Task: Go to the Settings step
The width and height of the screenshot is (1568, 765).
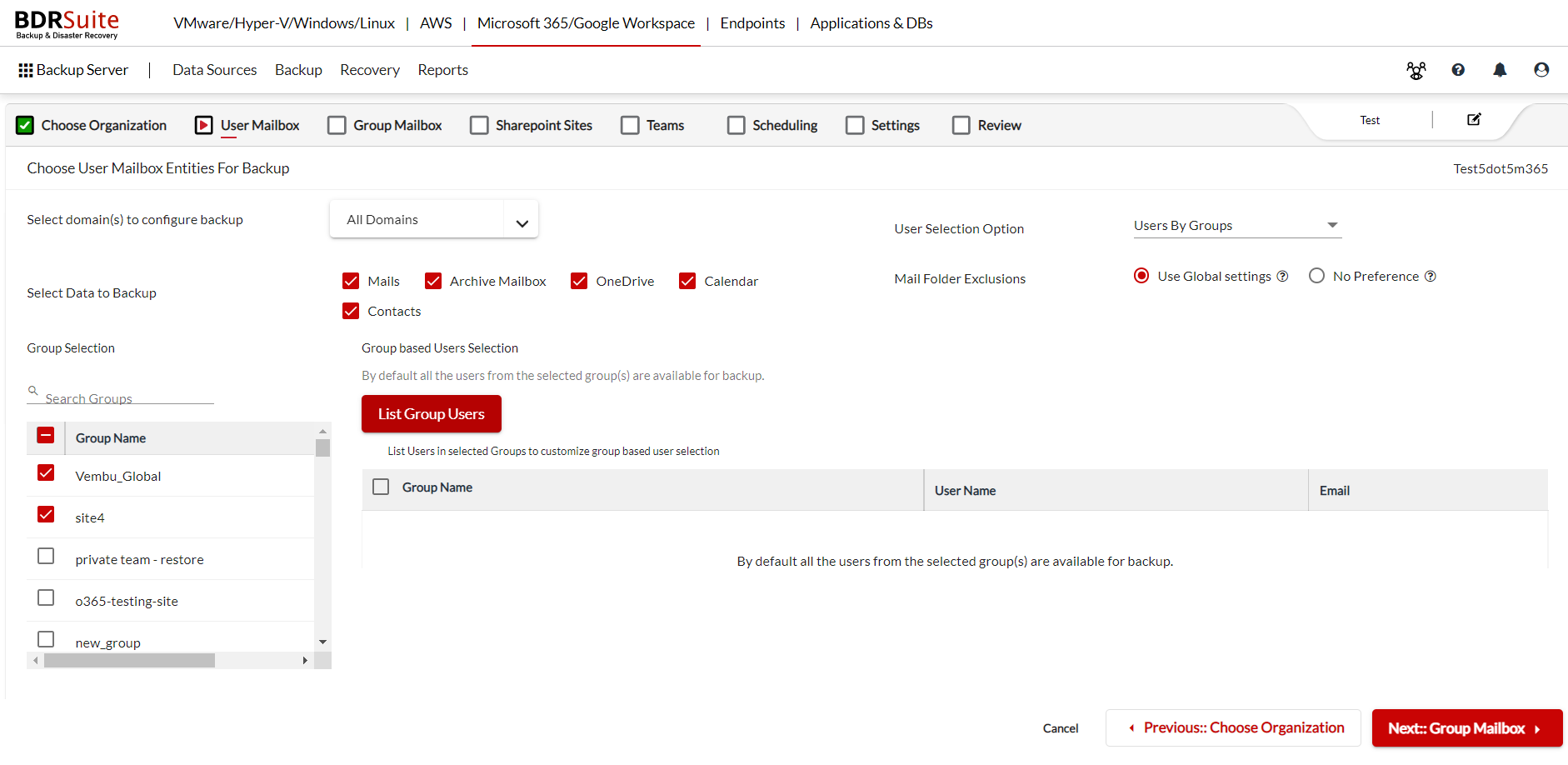Action: coord(883,125)
